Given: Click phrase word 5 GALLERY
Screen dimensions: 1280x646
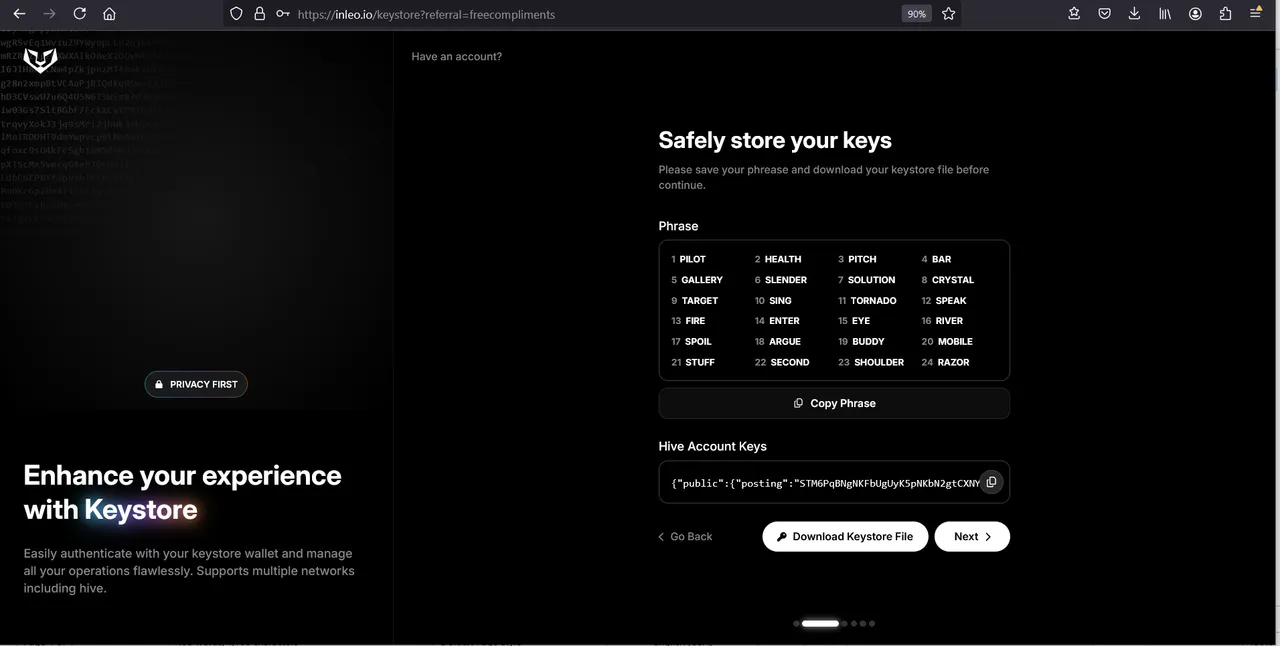Looking at the screenshot, I should (x=697, y=280).
